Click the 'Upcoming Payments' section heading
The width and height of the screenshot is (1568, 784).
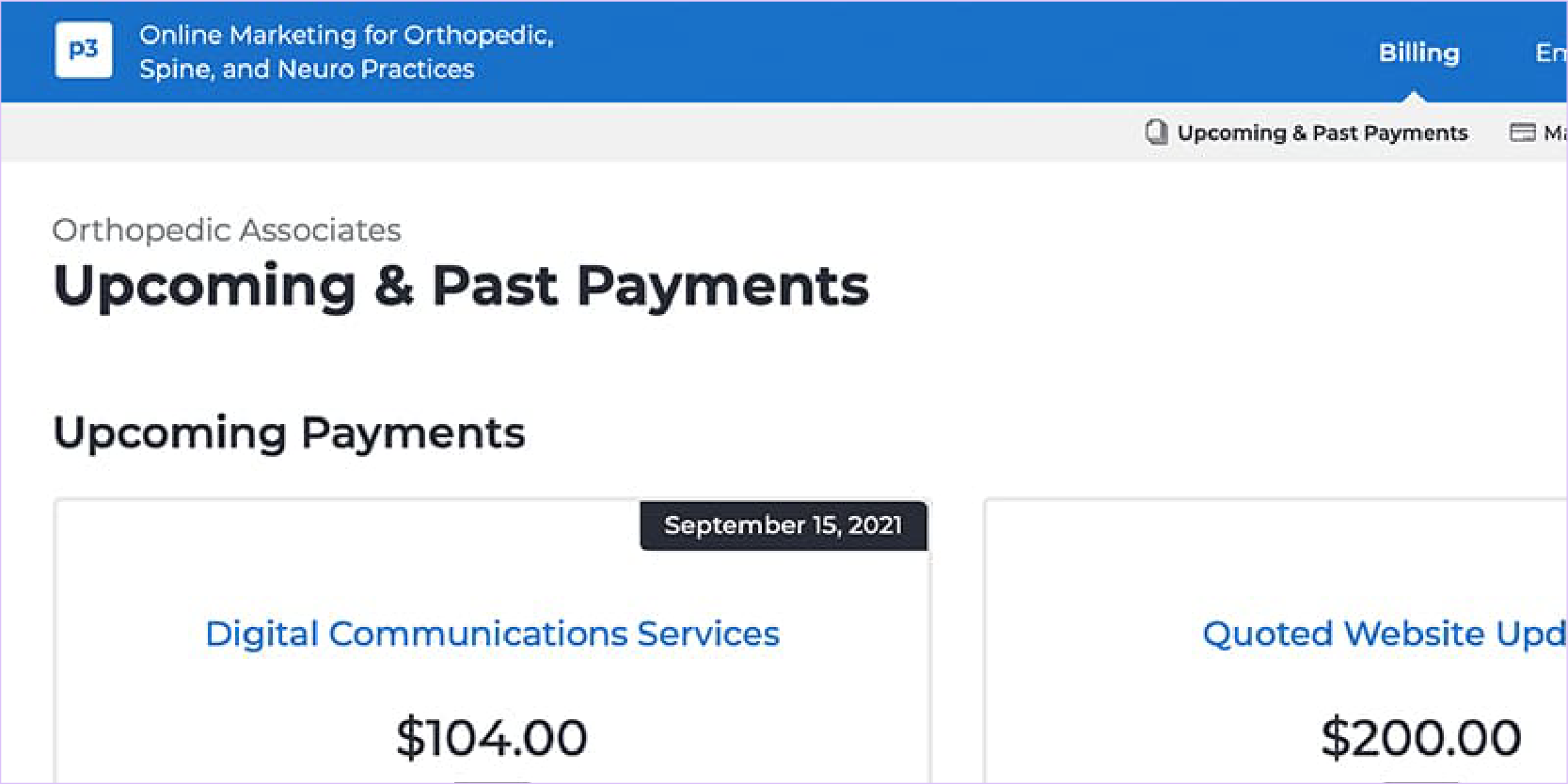(289, 433)
